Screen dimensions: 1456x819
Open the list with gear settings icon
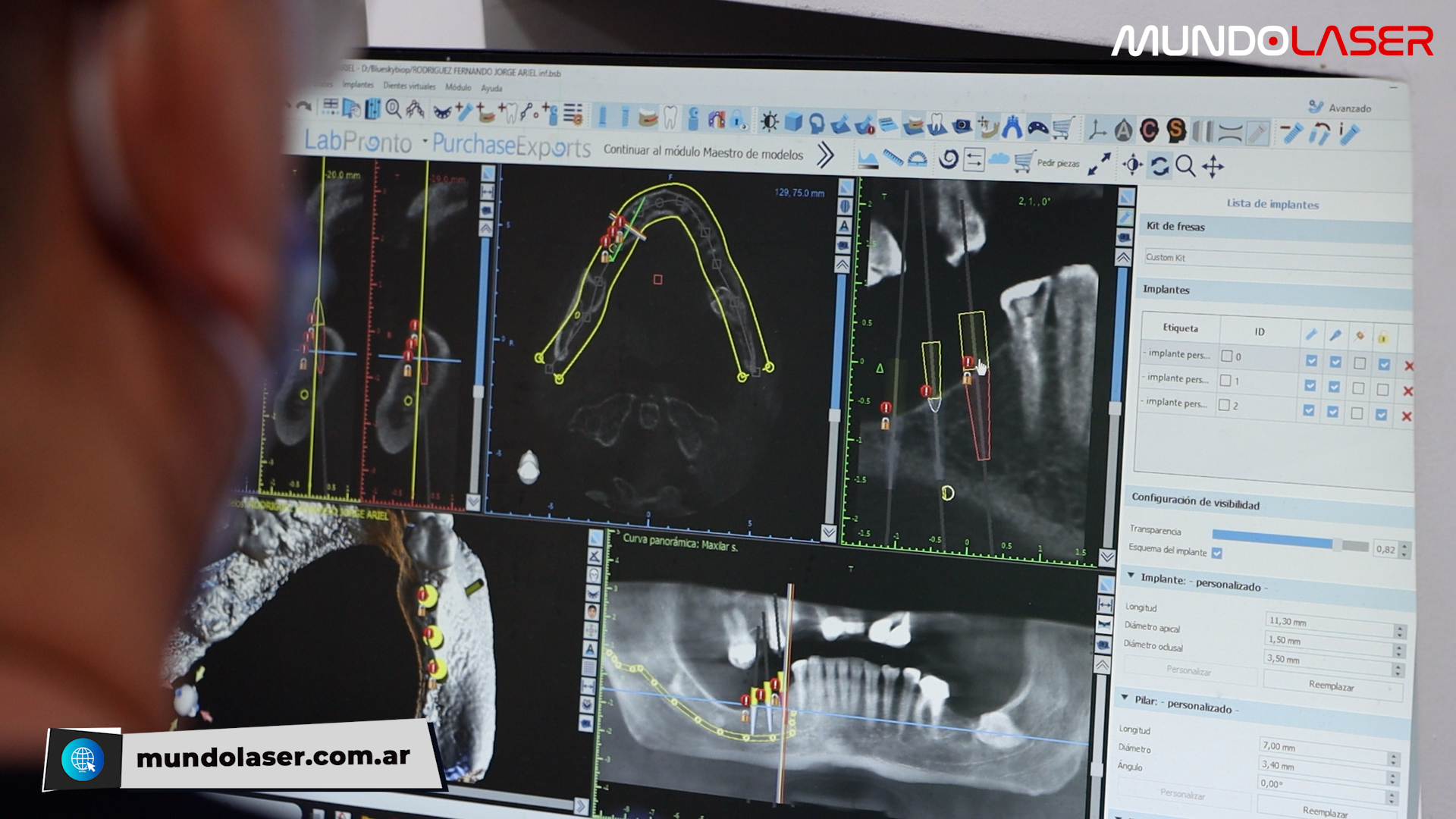coord(573,115)
